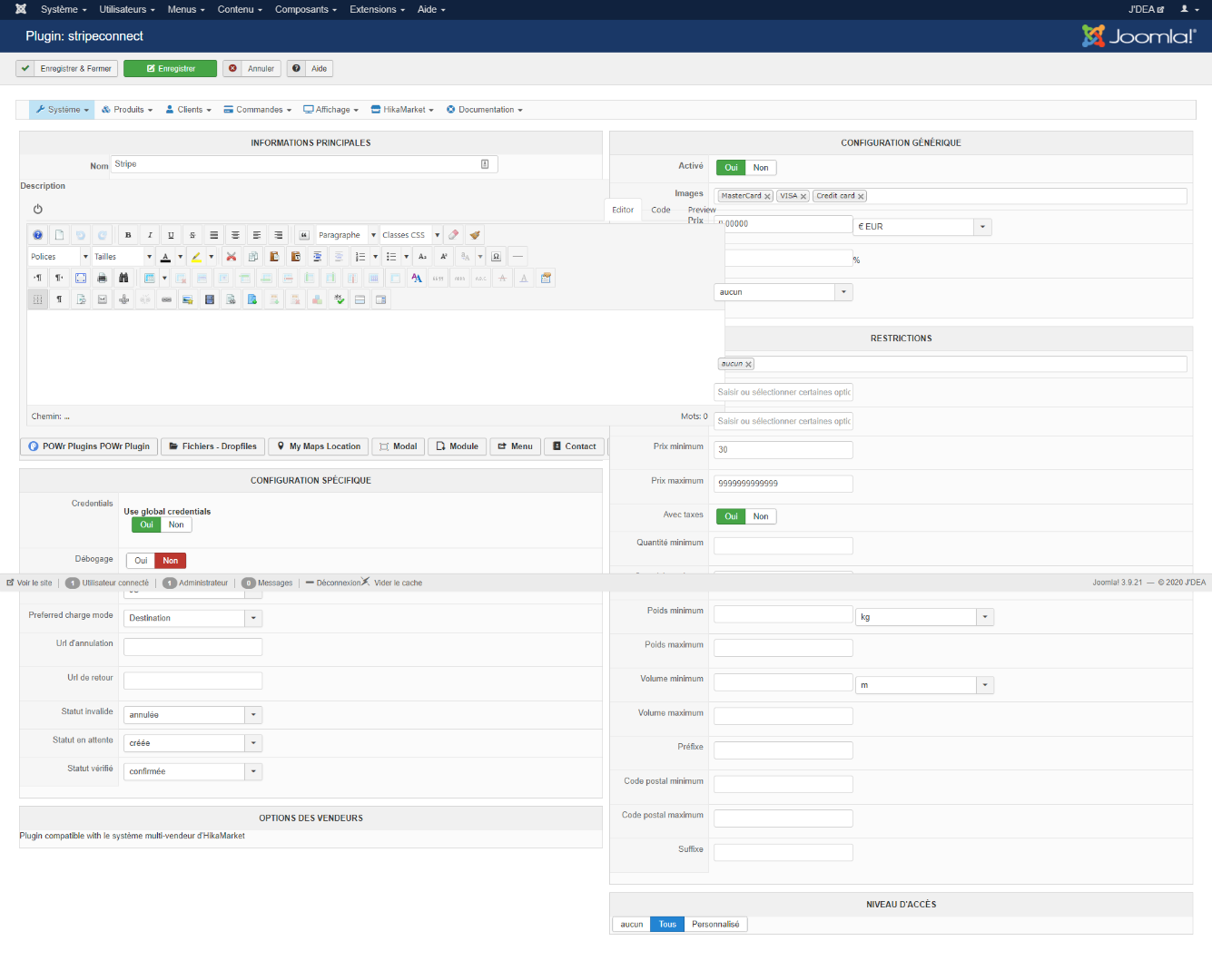
Task: Click the cleanup brush icon
Action: 475,235
